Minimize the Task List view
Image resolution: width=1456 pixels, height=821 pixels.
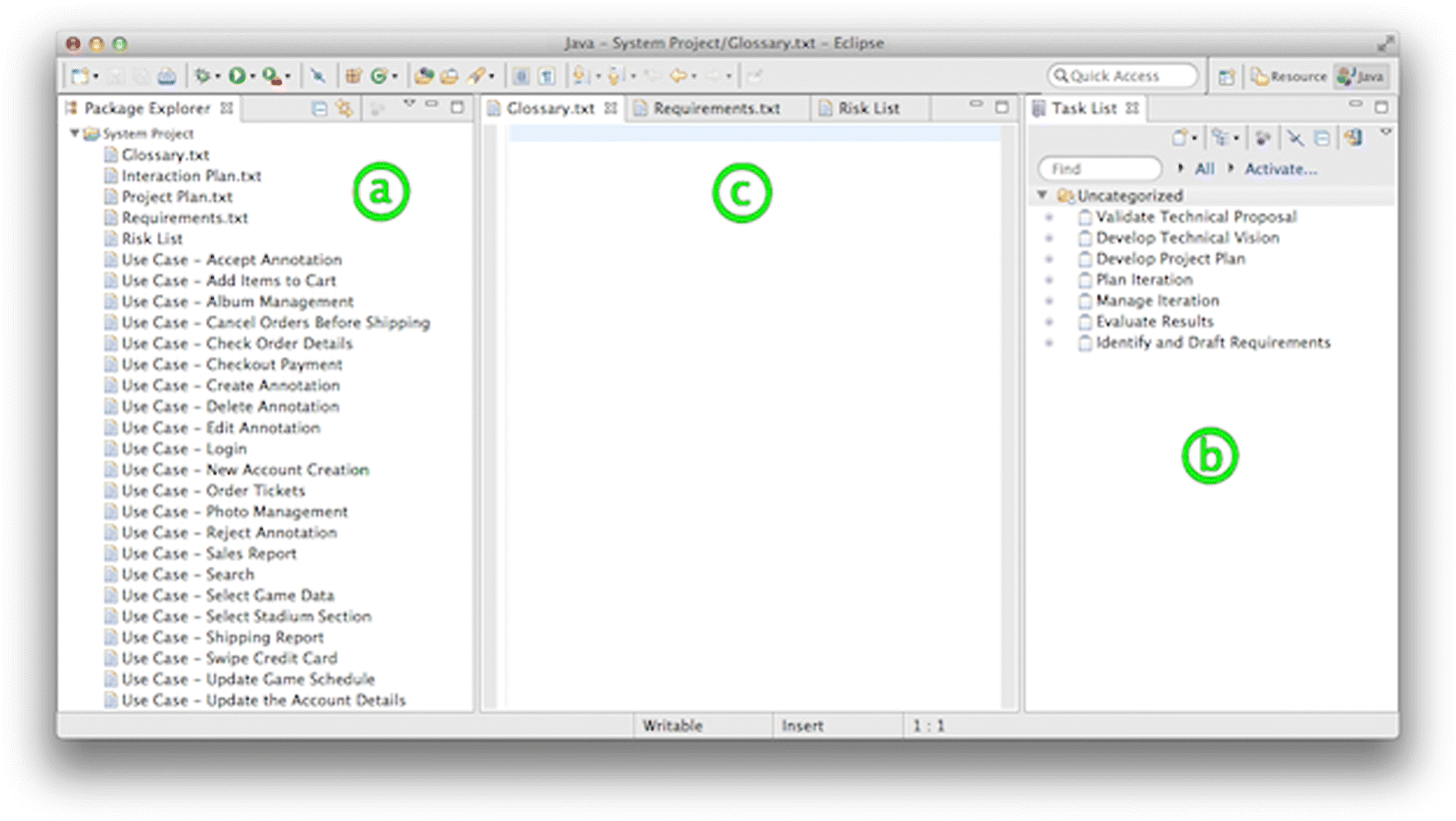(x=1355, y=104)
